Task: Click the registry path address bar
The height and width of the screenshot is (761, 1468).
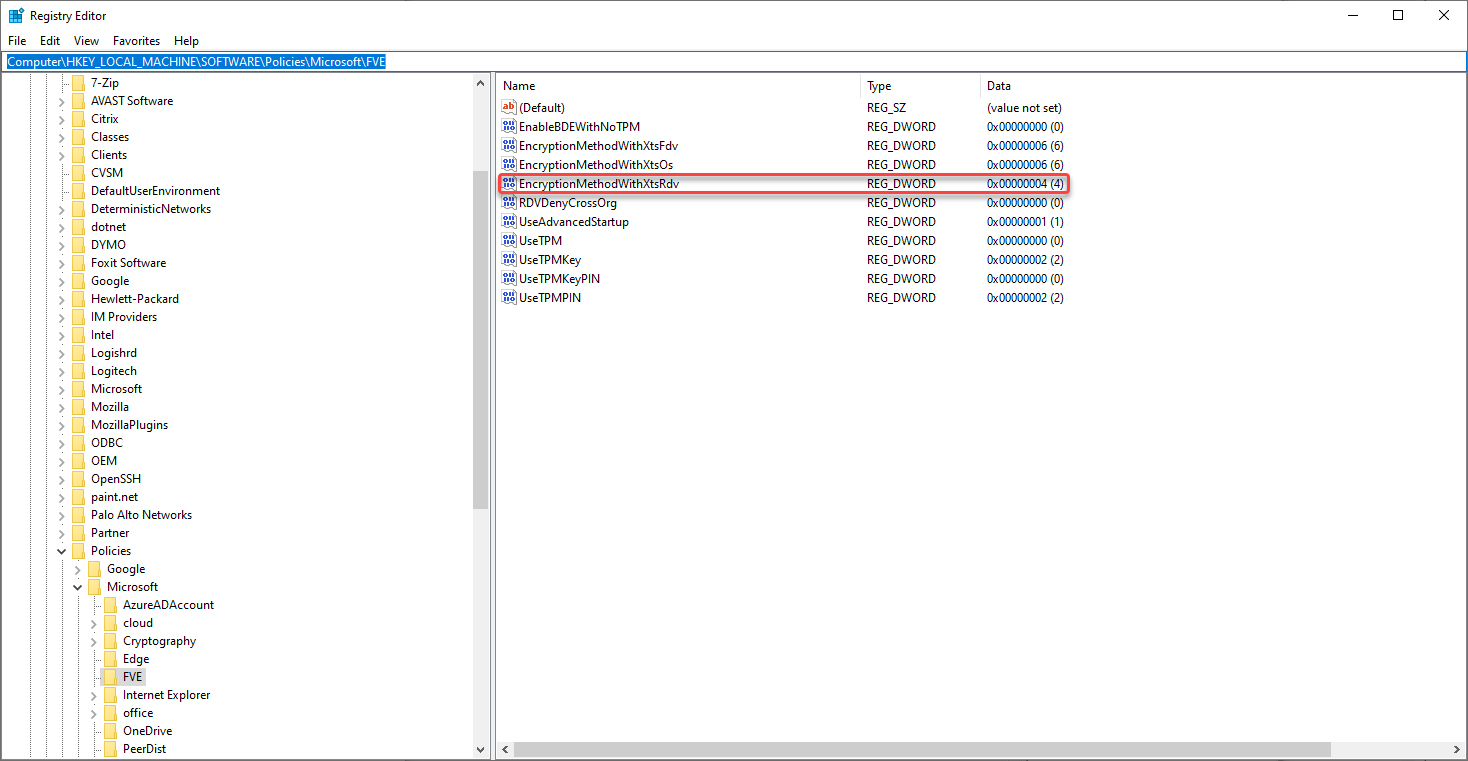Action: (734, 62)
